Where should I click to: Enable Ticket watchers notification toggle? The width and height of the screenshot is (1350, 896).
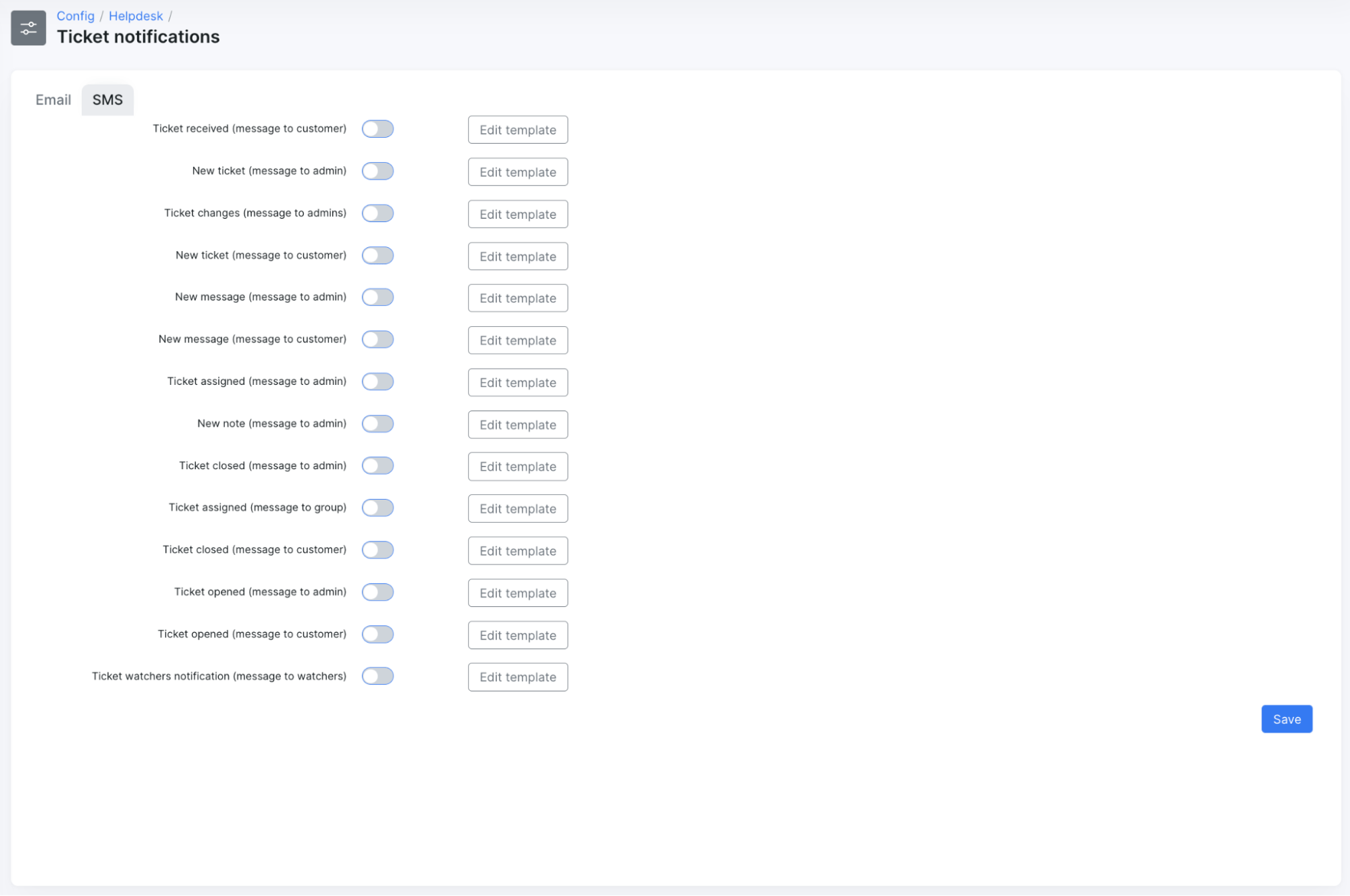378,676
